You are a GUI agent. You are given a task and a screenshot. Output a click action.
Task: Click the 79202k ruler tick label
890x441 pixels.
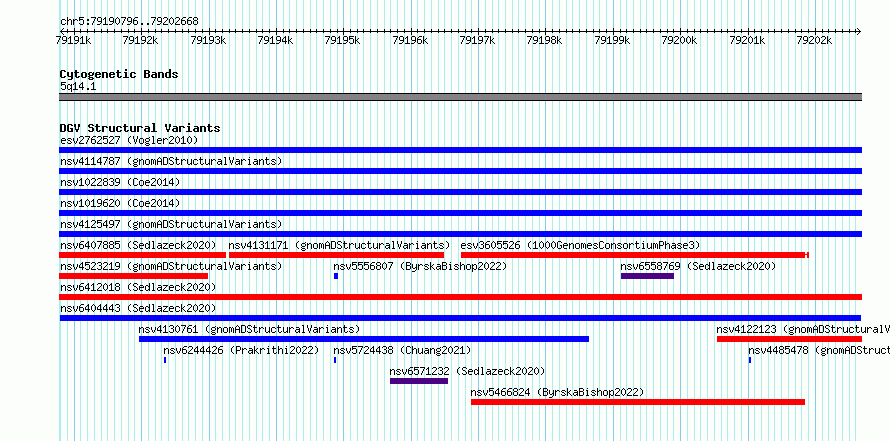(x=815, y=40)
